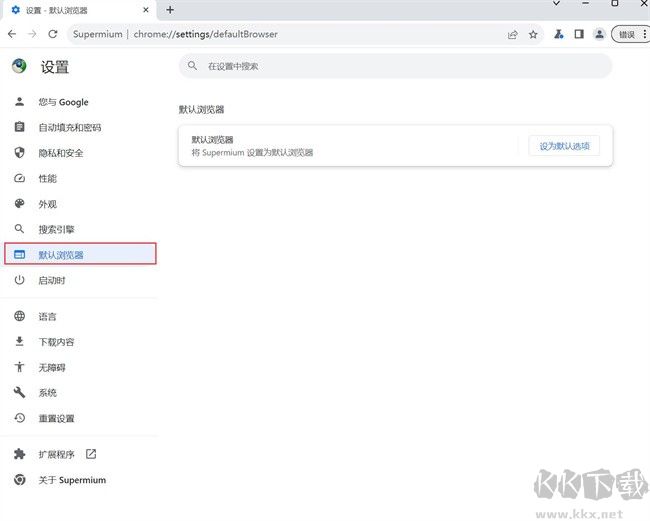Click the Supermium logo next to 设置
Screen dimensions: 650x521
(19, 66)
